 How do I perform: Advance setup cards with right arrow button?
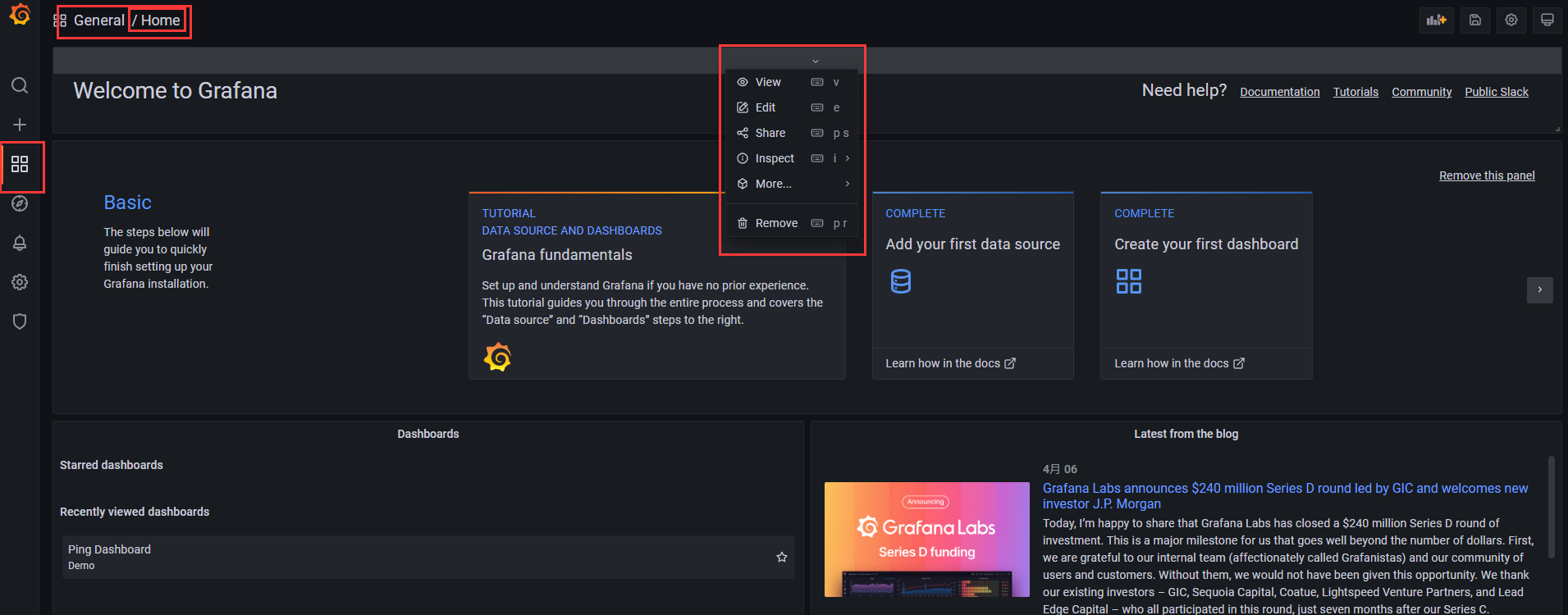click(1540, 289)
